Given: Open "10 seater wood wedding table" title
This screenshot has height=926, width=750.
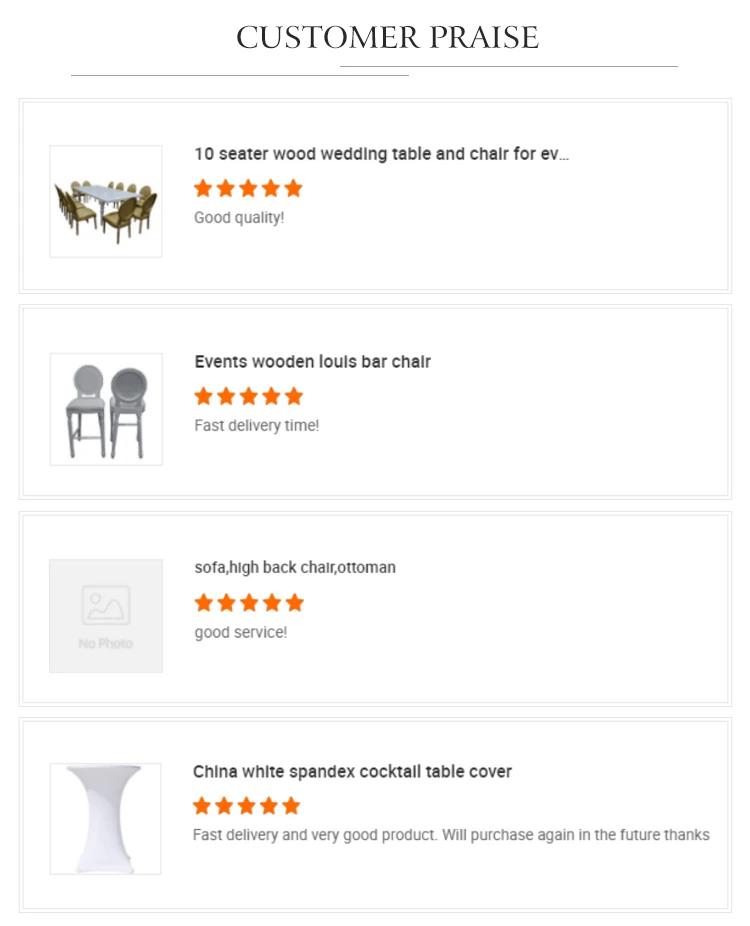Looking at the screenshot, I should point(381,154).
